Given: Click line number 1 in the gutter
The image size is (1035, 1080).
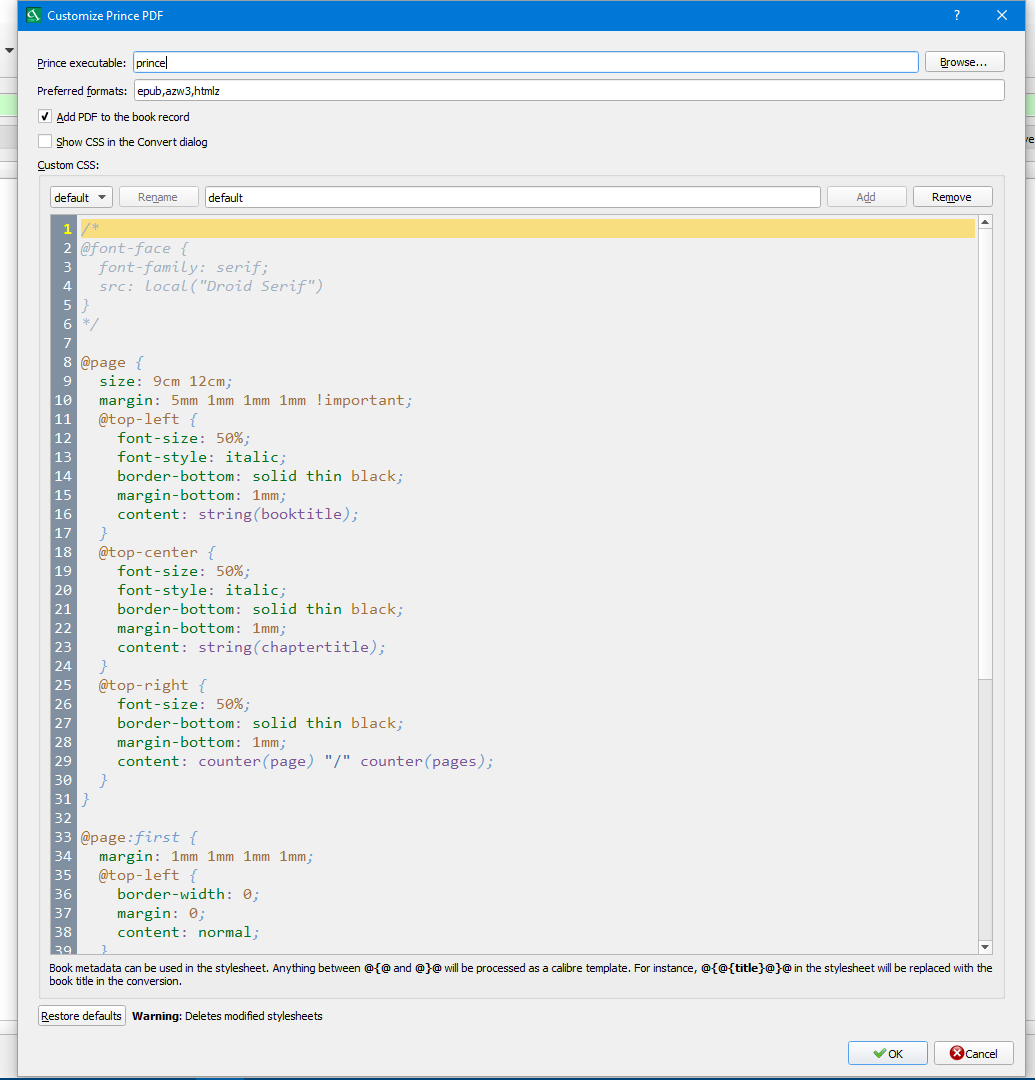Looking at the screenshot, I should point(67,229).
